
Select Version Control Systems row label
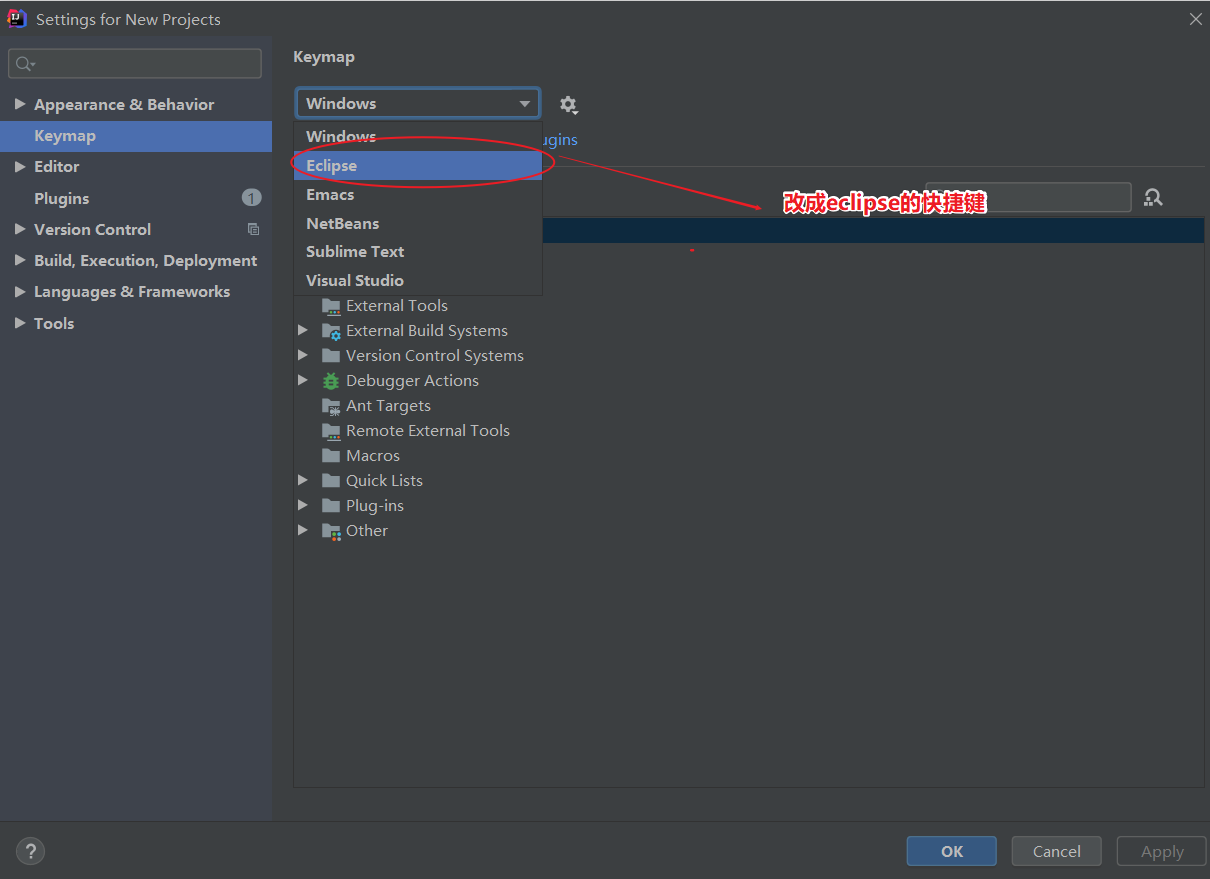(x=435, y=356)
